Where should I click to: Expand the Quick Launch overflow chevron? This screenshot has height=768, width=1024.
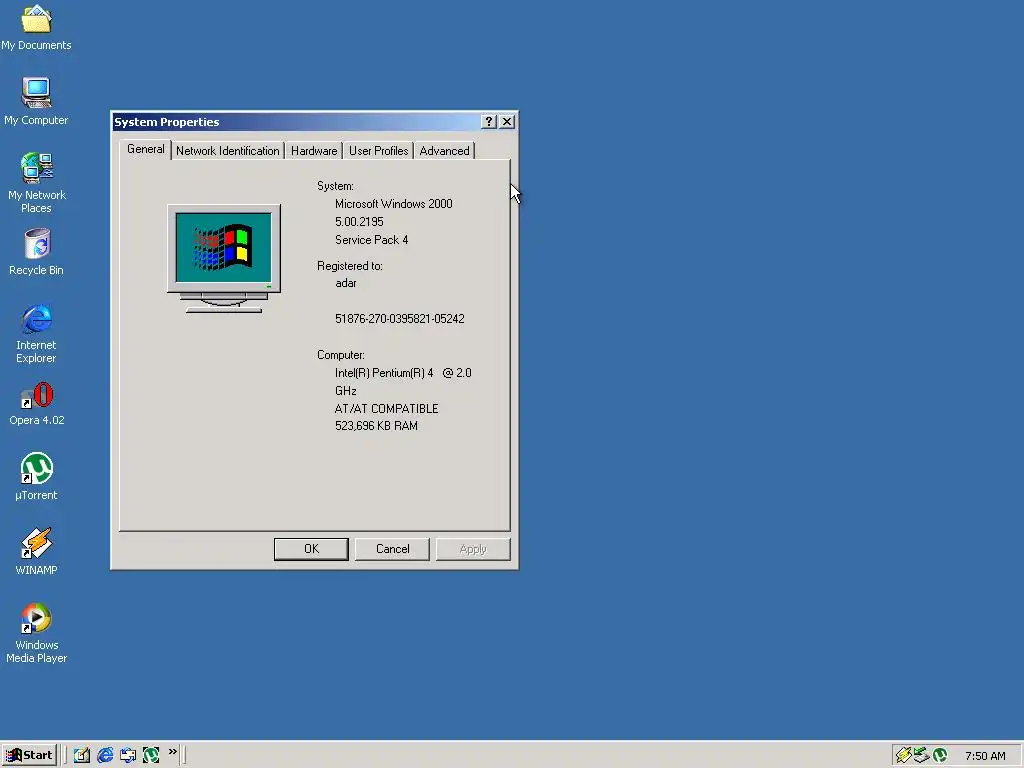pos(172,752)
